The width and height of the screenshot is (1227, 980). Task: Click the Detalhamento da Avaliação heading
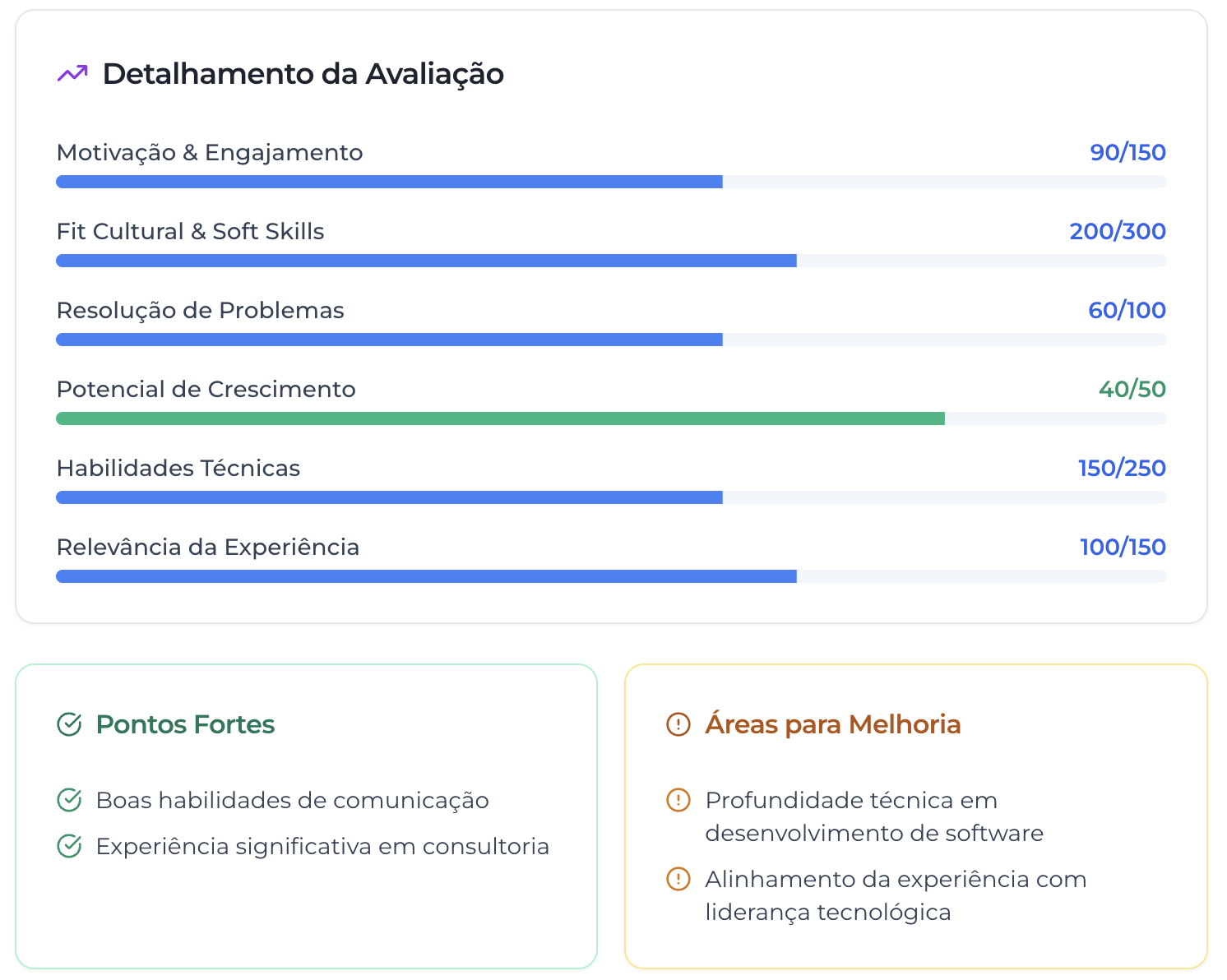click(303, 74)
